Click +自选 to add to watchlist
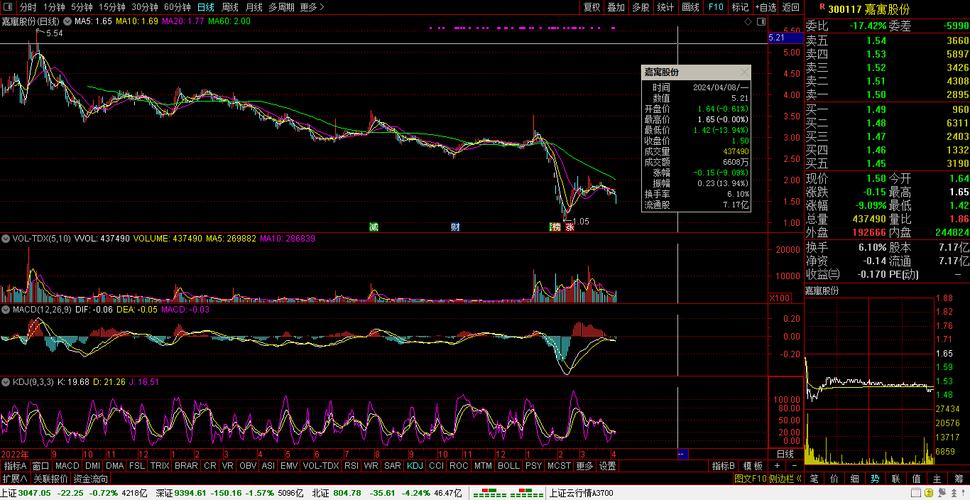 coord(766,7)
